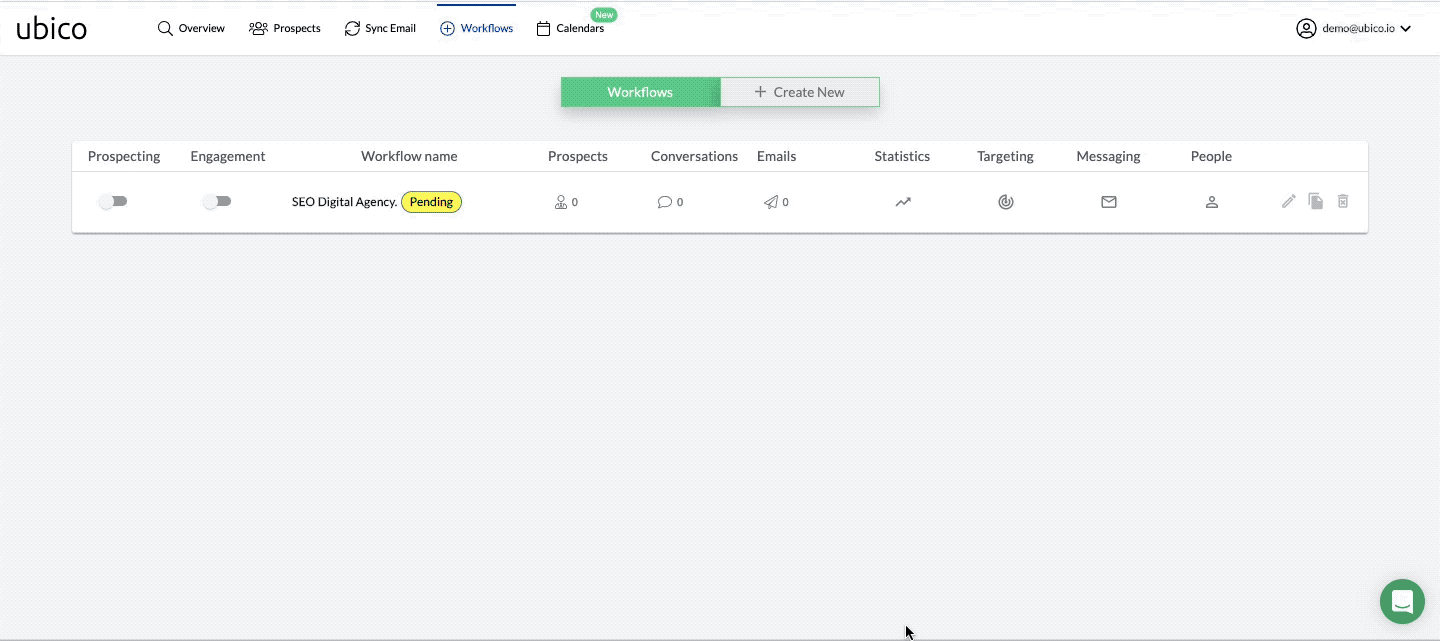Click the SEO Digital Agency. workflow name
The width and height of the screenshot is (1440, 641).
344,202
